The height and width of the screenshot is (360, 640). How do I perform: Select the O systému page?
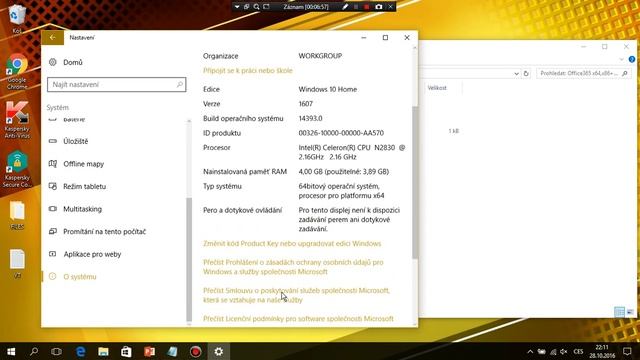point(80,277)
